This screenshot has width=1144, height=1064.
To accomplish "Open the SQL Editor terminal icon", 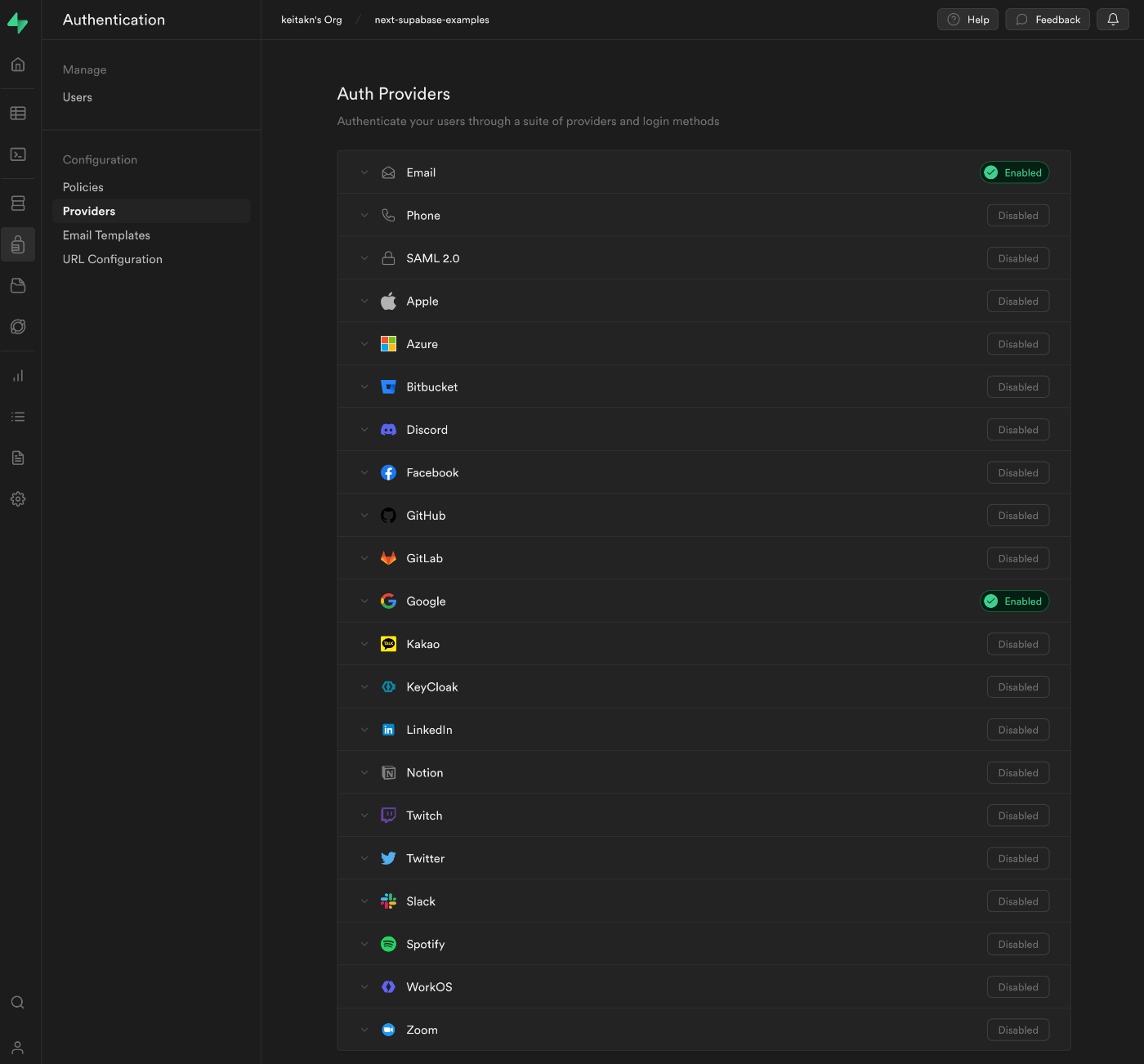I will [x=18, y=154].
